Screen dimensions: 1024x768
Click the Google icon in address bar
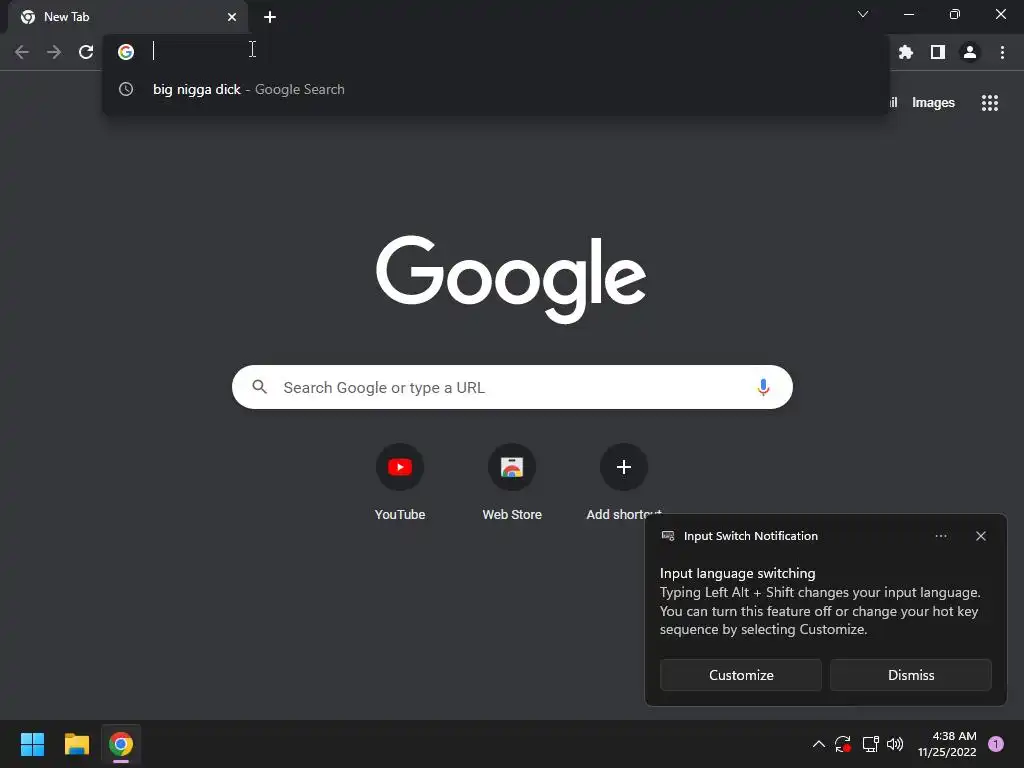[126, 52]
